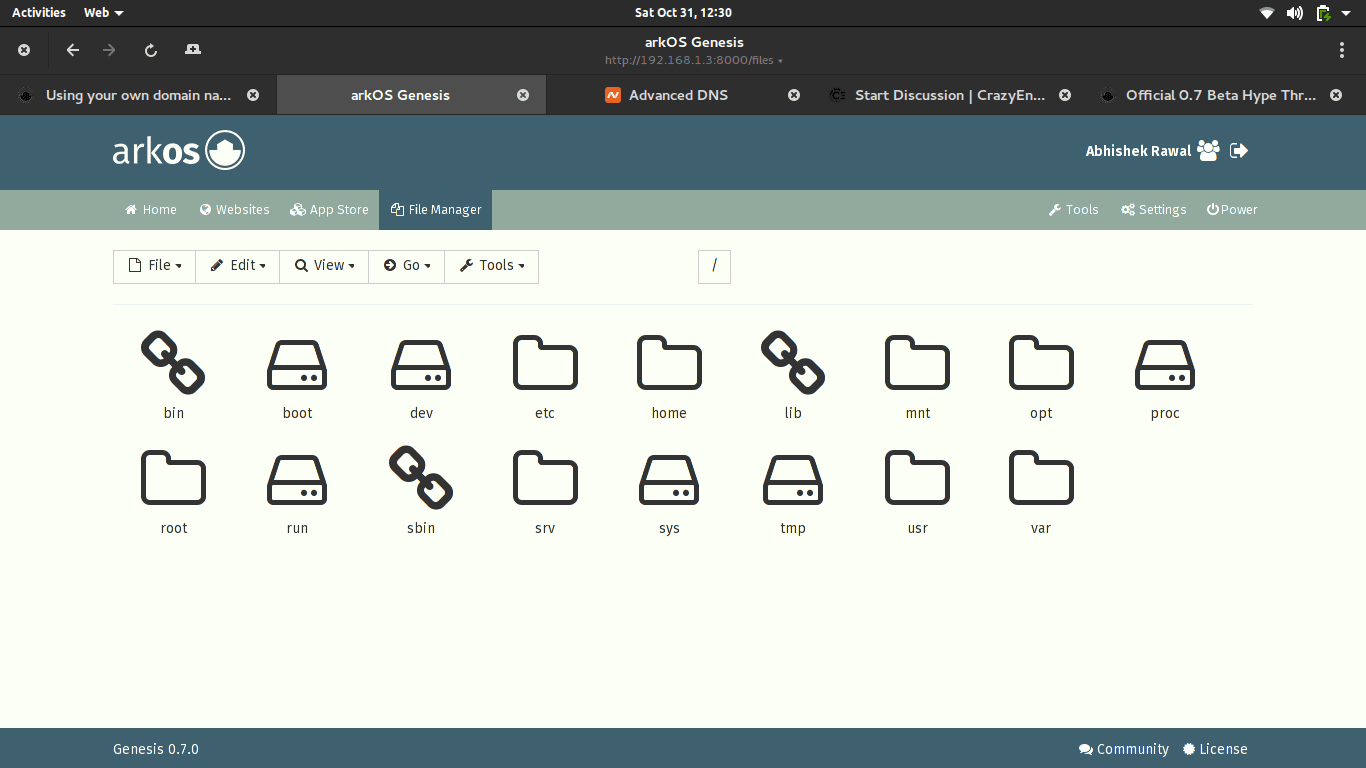Open the opt folder icon
The width and height of the screenshot is (1366, 768).
(x=1041, y=362)
